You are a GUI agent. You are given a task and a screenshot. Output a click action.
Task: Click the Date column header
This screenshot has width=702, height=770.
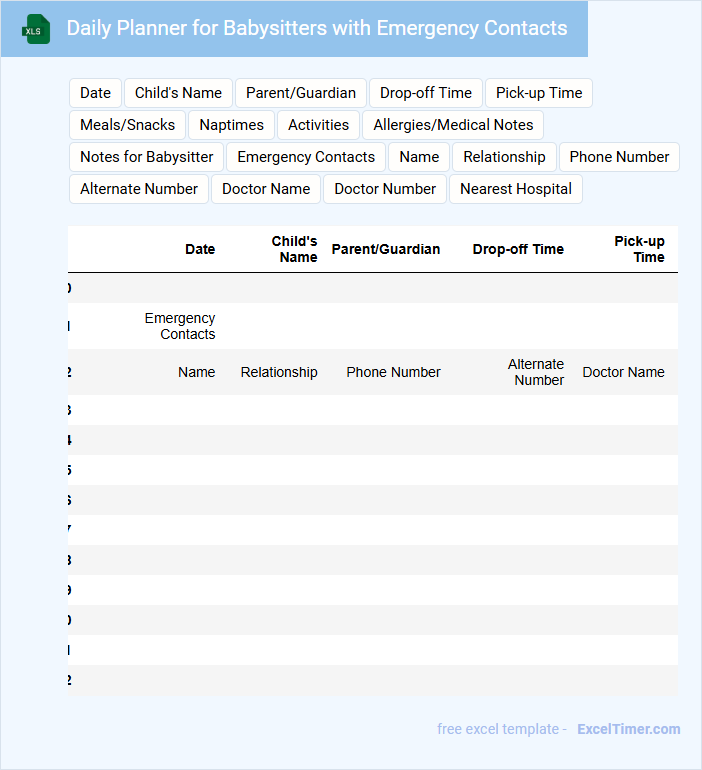pos(200,249)
